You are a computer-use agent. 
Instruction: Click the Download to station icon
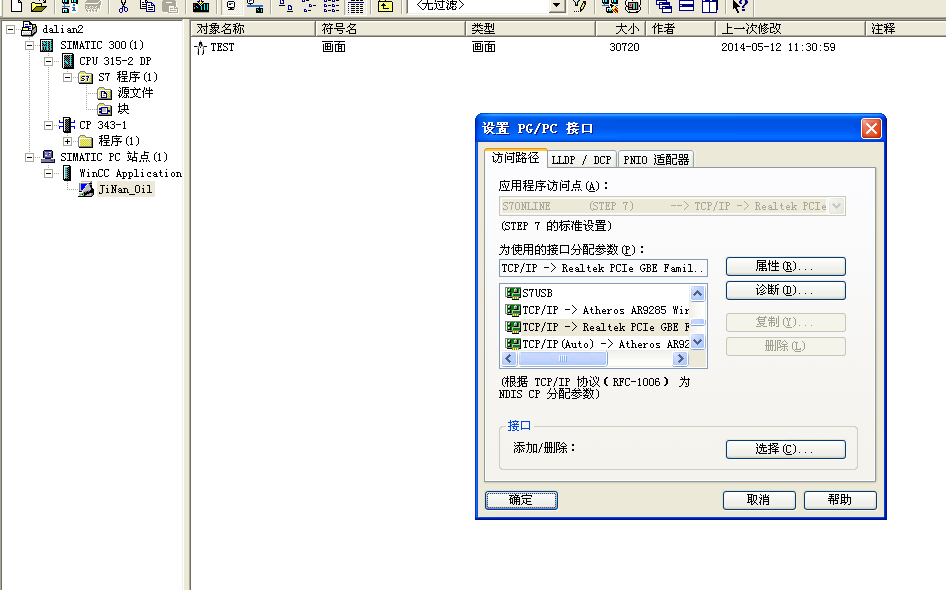pyautogui.click(x=200, y=8)
